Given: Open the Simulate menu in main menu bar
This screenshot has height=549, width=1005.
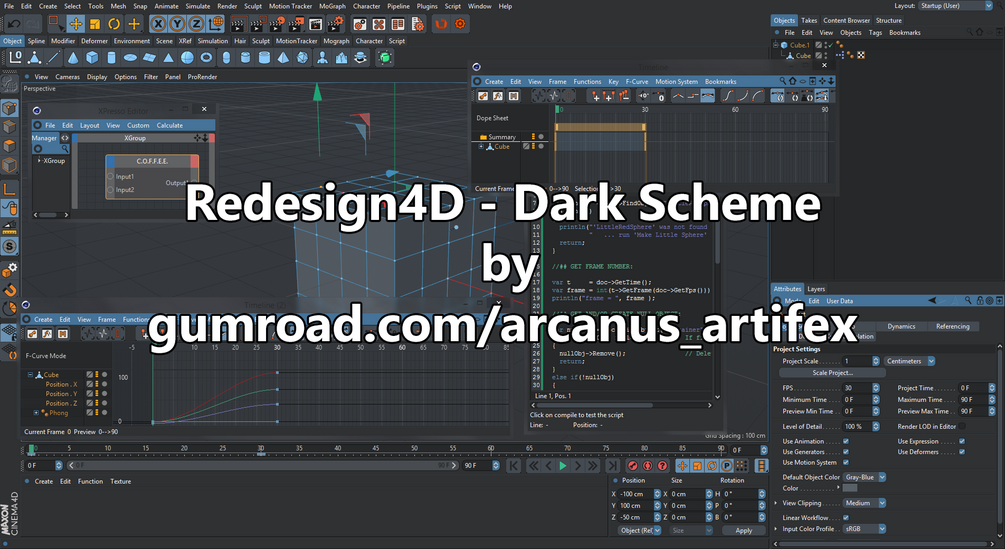Looking at the screenshot, I should click(x=197, y=6).
